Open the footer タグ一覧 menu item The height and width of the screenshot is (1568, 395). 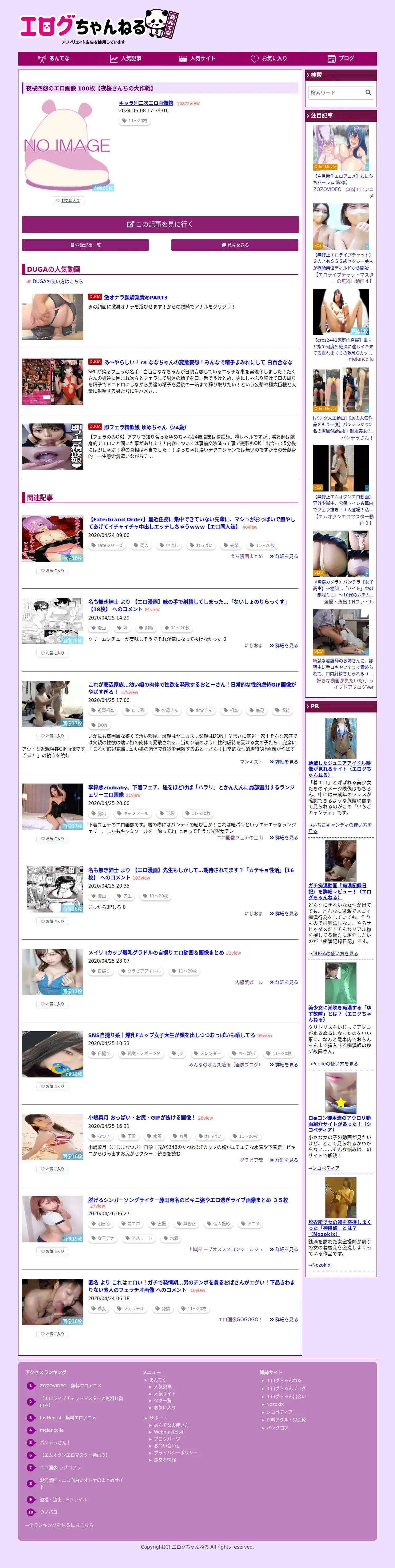tap(162, 1401)
